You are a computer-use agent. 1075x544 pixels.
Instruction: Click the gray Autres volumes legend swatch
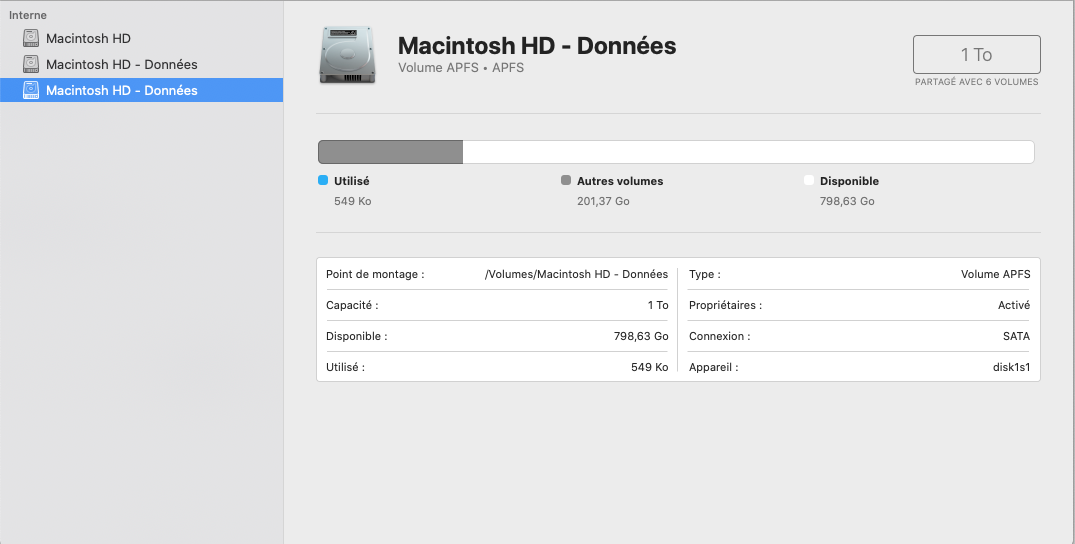(x=566, y=181)
